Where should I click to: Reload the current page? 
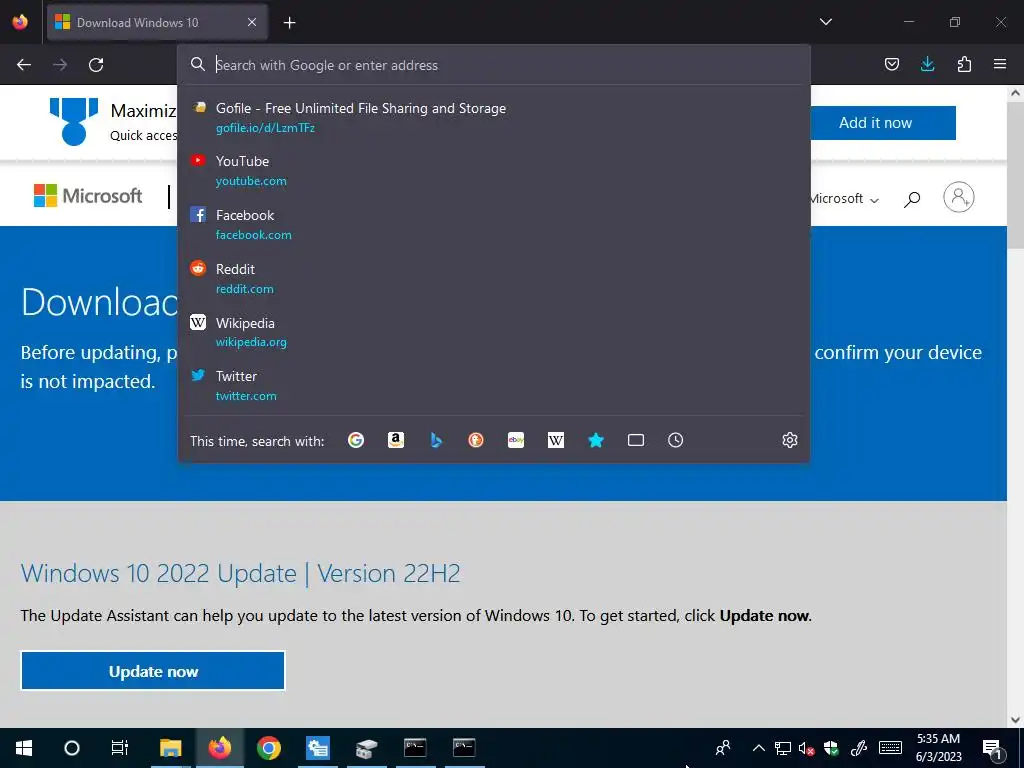pos(96,65)
